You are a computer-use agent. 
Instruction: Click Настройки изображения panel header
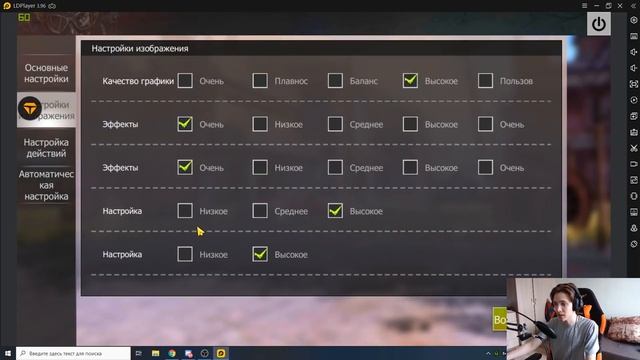pyautogui.click(x=140, y=49)
